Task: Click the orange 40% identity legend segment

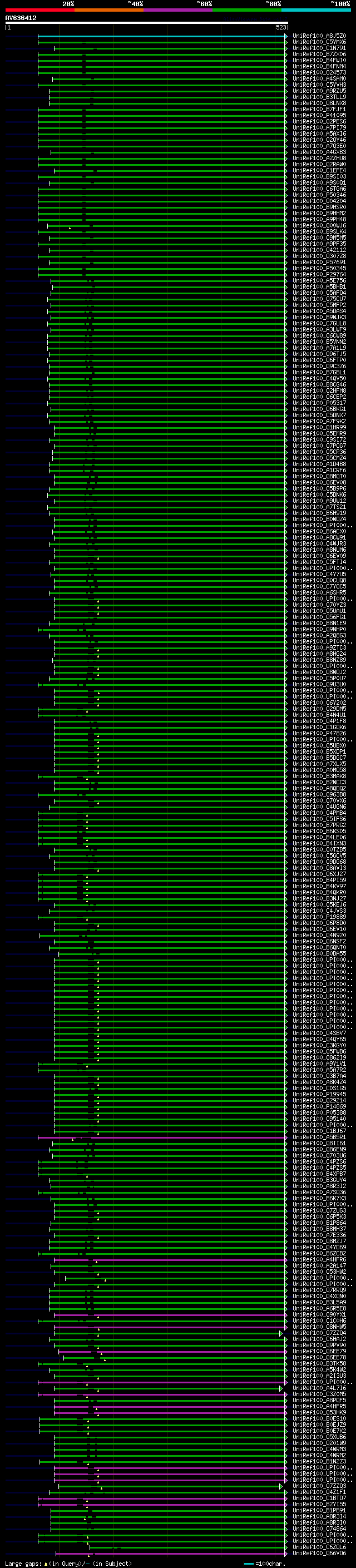Action: [x=109, y=10]
